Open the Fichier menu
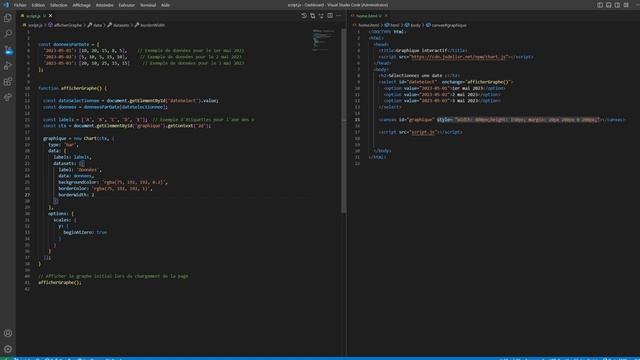This screenshot has height=360, width=640. click(20, 5)
